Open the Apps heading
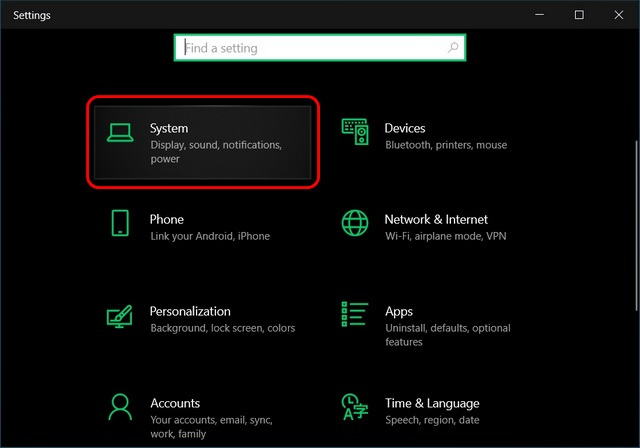This screenshot has height=448, width=640. (x=399, y=312)
